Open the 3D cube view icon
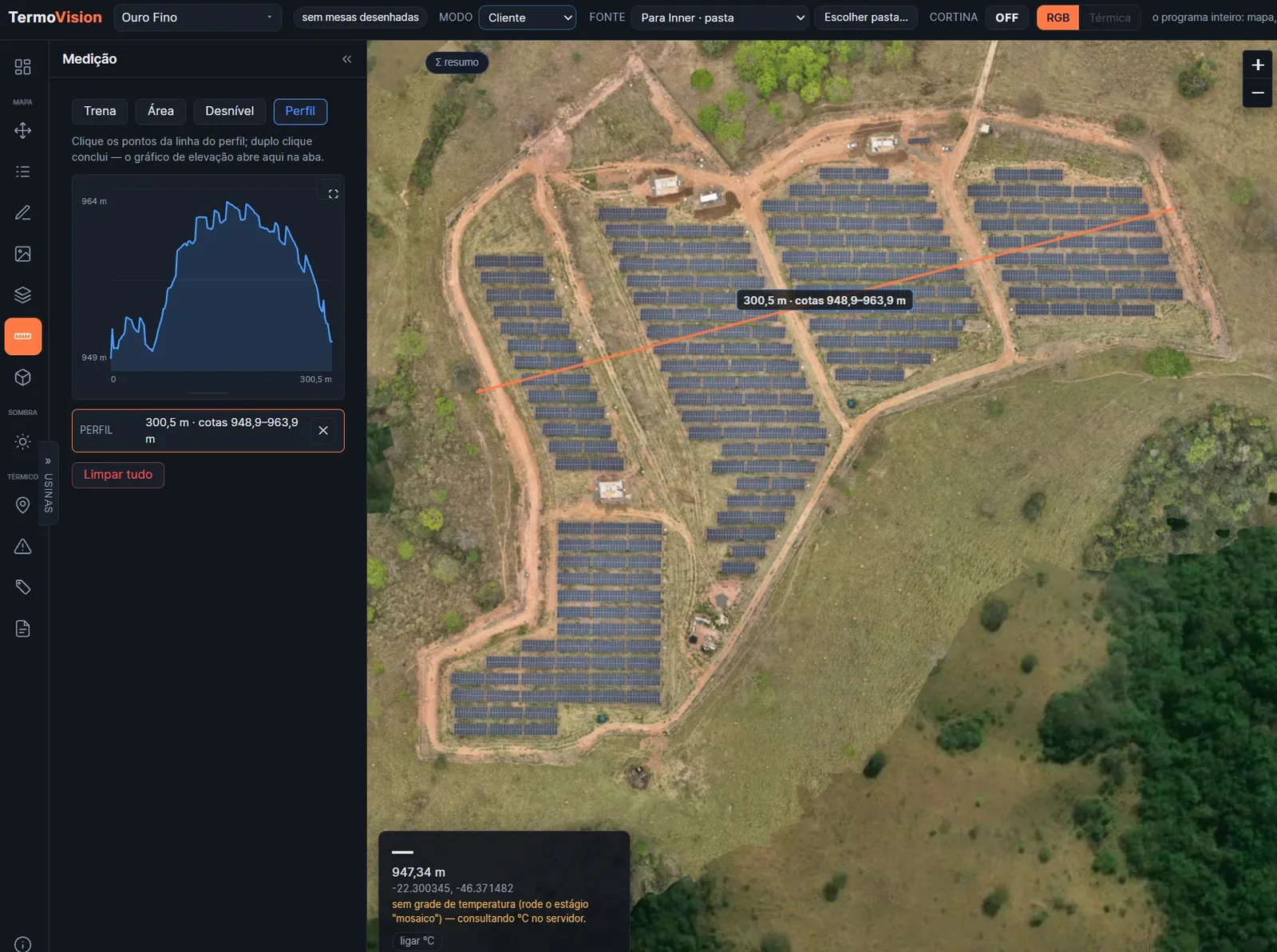The height and width of the screenshot is (952, 1277). coord(22,377)
